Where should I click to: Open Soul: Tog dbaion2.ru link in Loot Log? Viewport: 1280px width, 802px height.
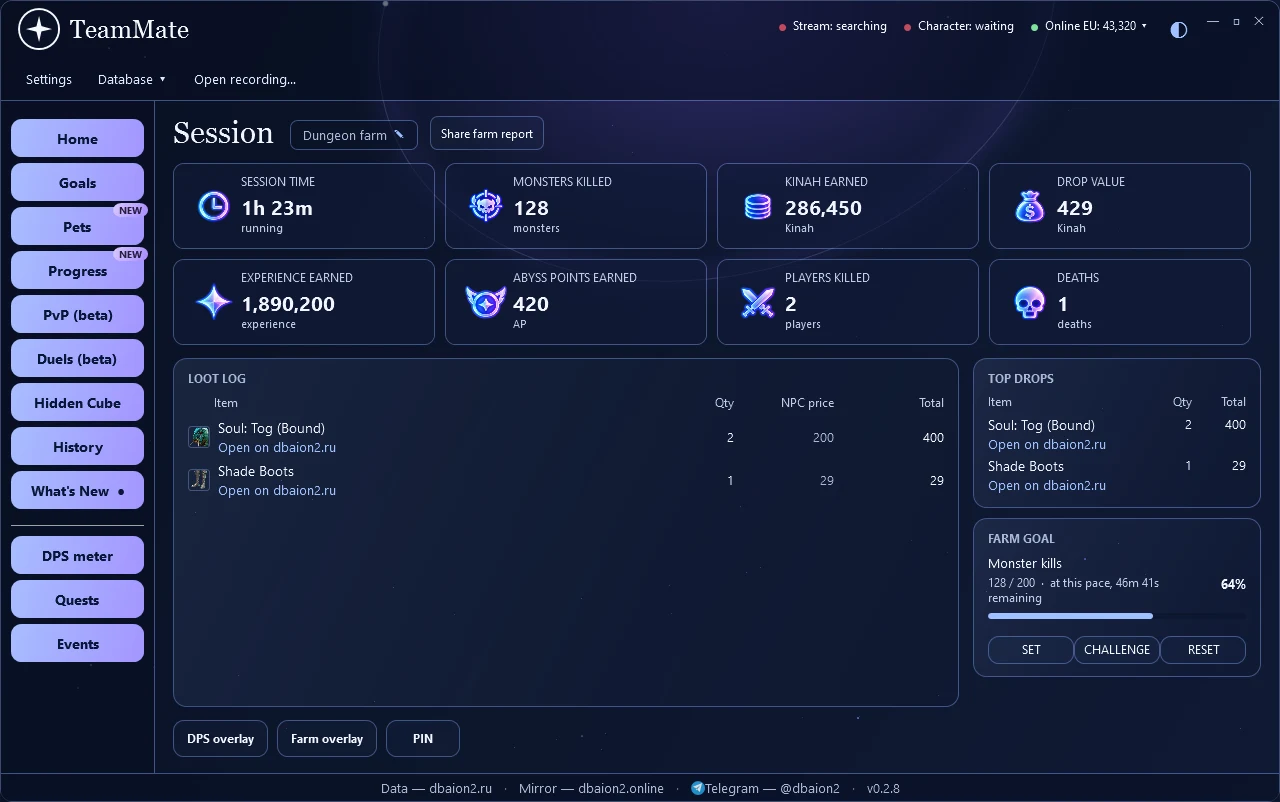coord(277,447)
